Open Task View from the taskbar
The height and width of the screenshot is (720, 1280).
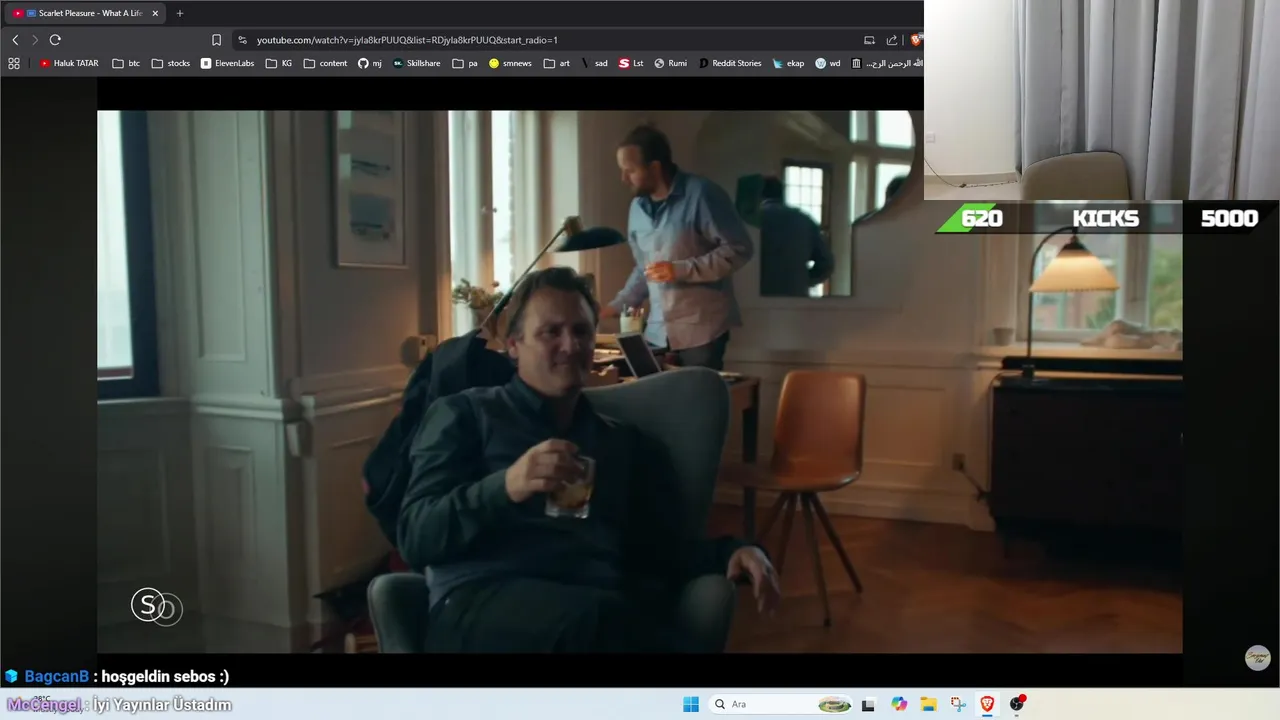coord(868,704)
